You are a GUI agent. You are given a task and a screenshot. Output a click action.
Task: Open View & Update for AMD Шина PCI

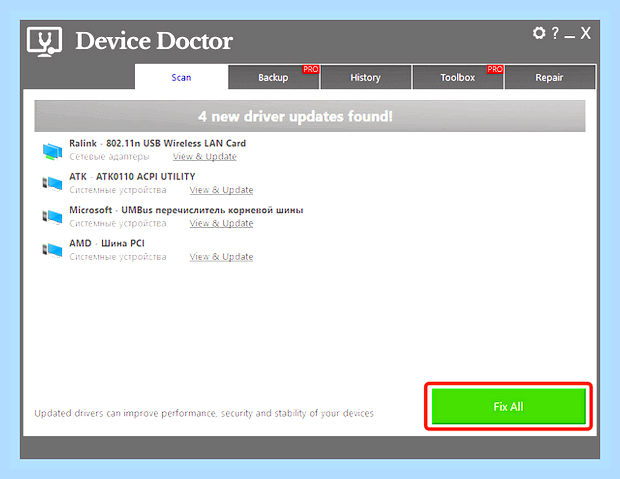tap(221, 257)
